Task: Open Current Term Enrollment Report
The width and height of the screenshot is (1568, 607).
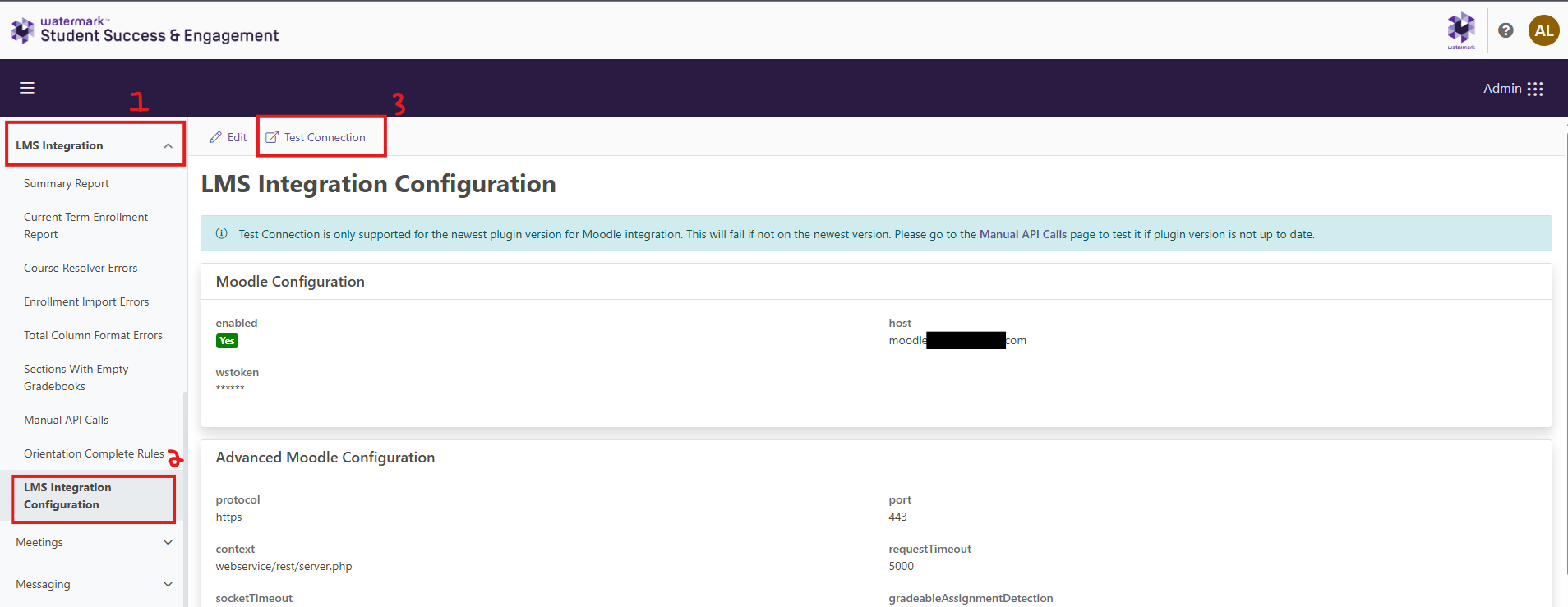Action: click(x=86, y=225)
